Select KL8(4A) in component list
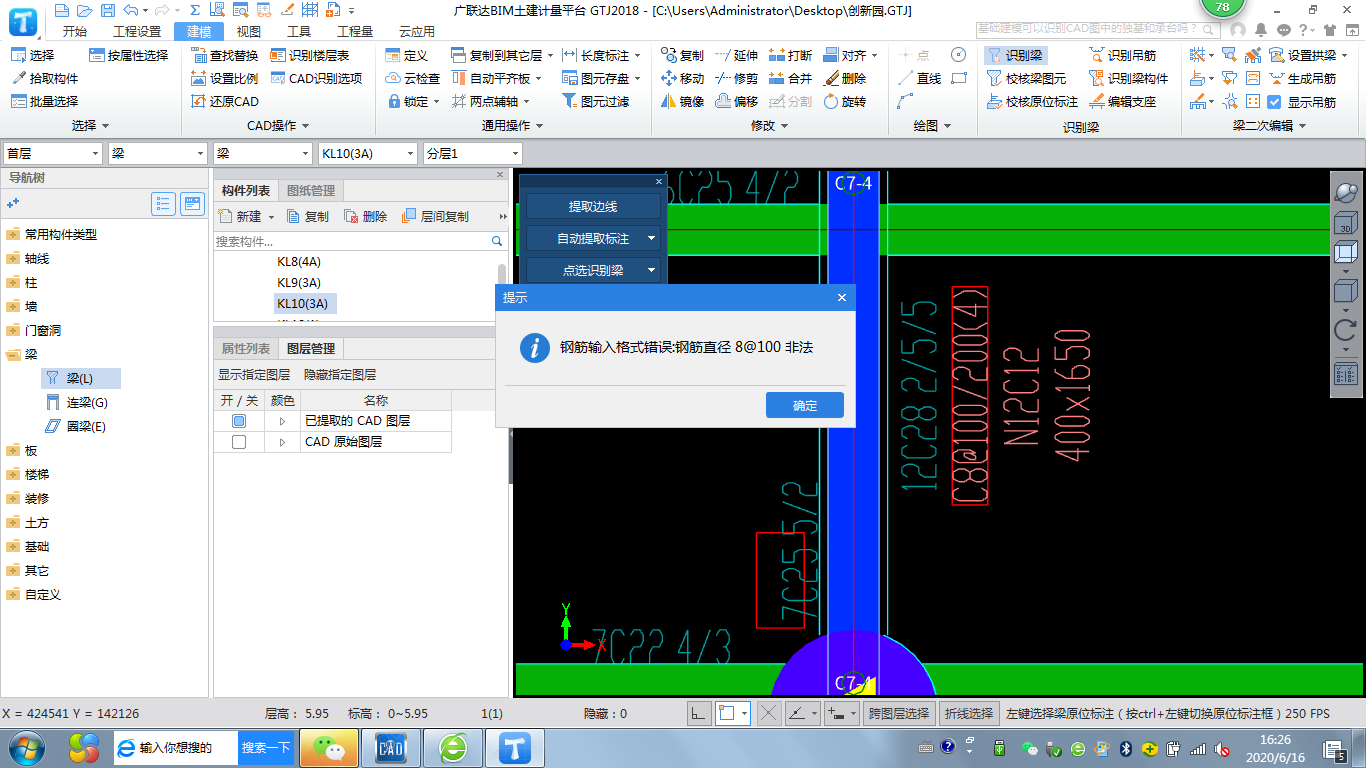The width and height of the screenshot is (1366, 768). click(299, 261)
